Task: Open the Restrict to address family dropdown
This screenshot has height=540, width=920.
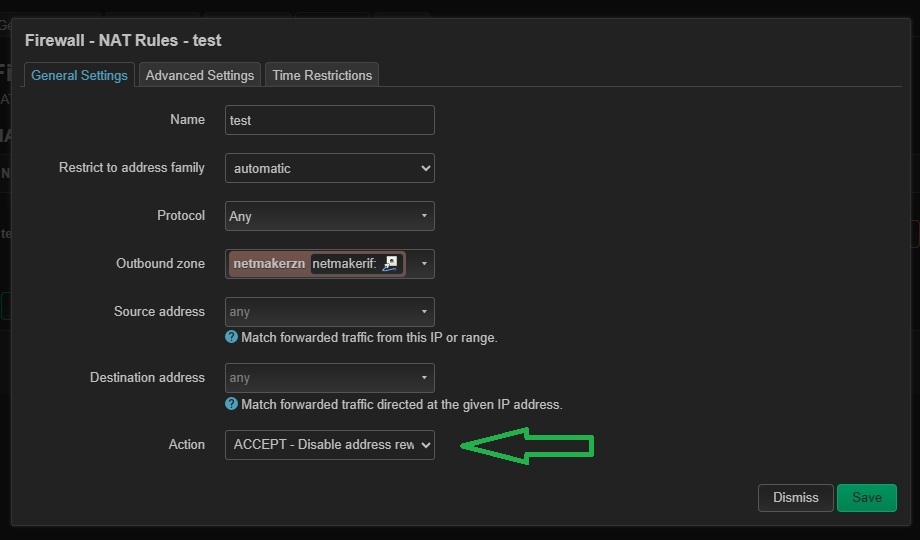Action: [x=330, y=168]
